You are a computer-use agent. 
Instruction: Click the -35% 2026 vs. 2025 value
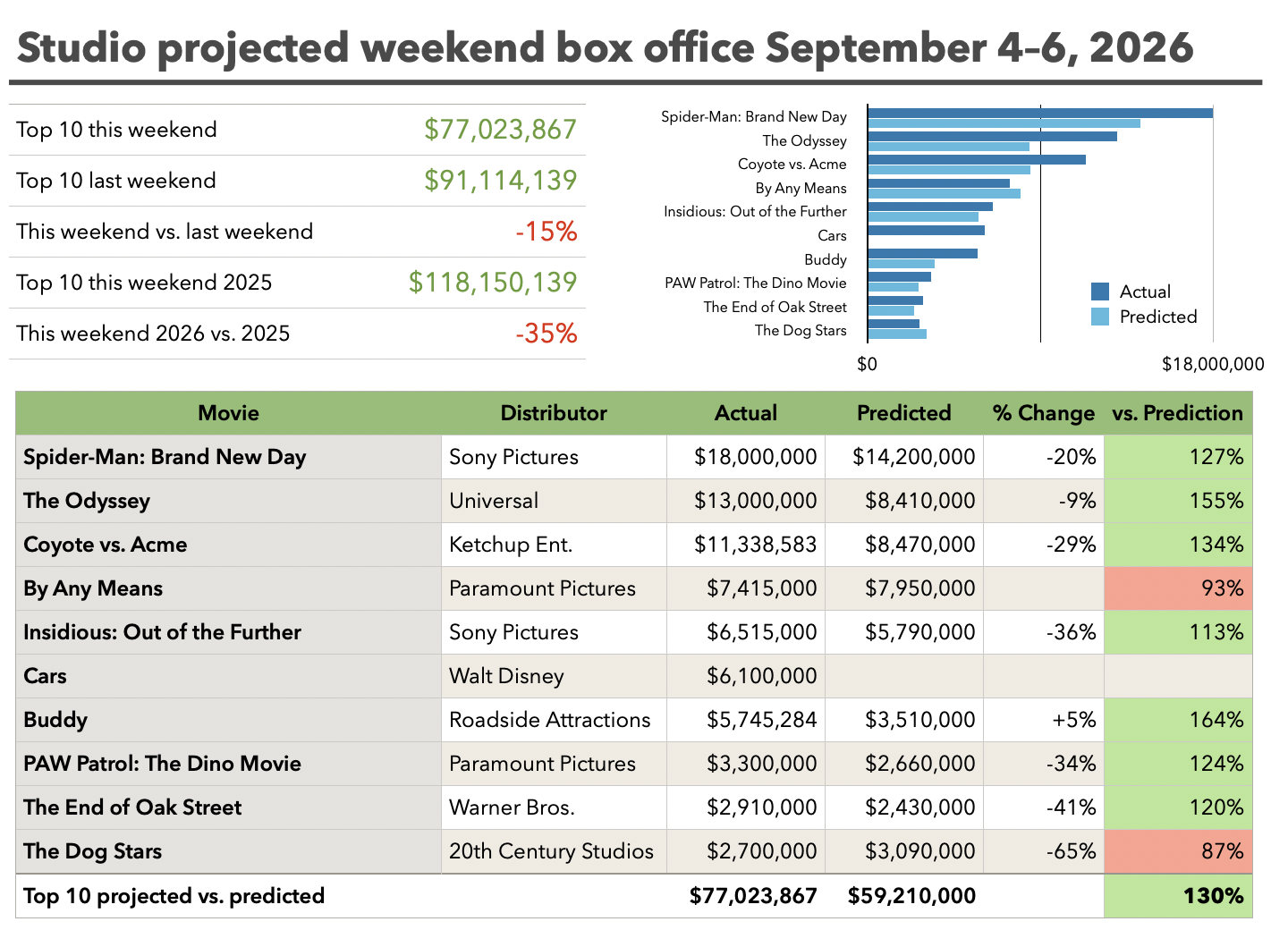click(x=547, y=334)
